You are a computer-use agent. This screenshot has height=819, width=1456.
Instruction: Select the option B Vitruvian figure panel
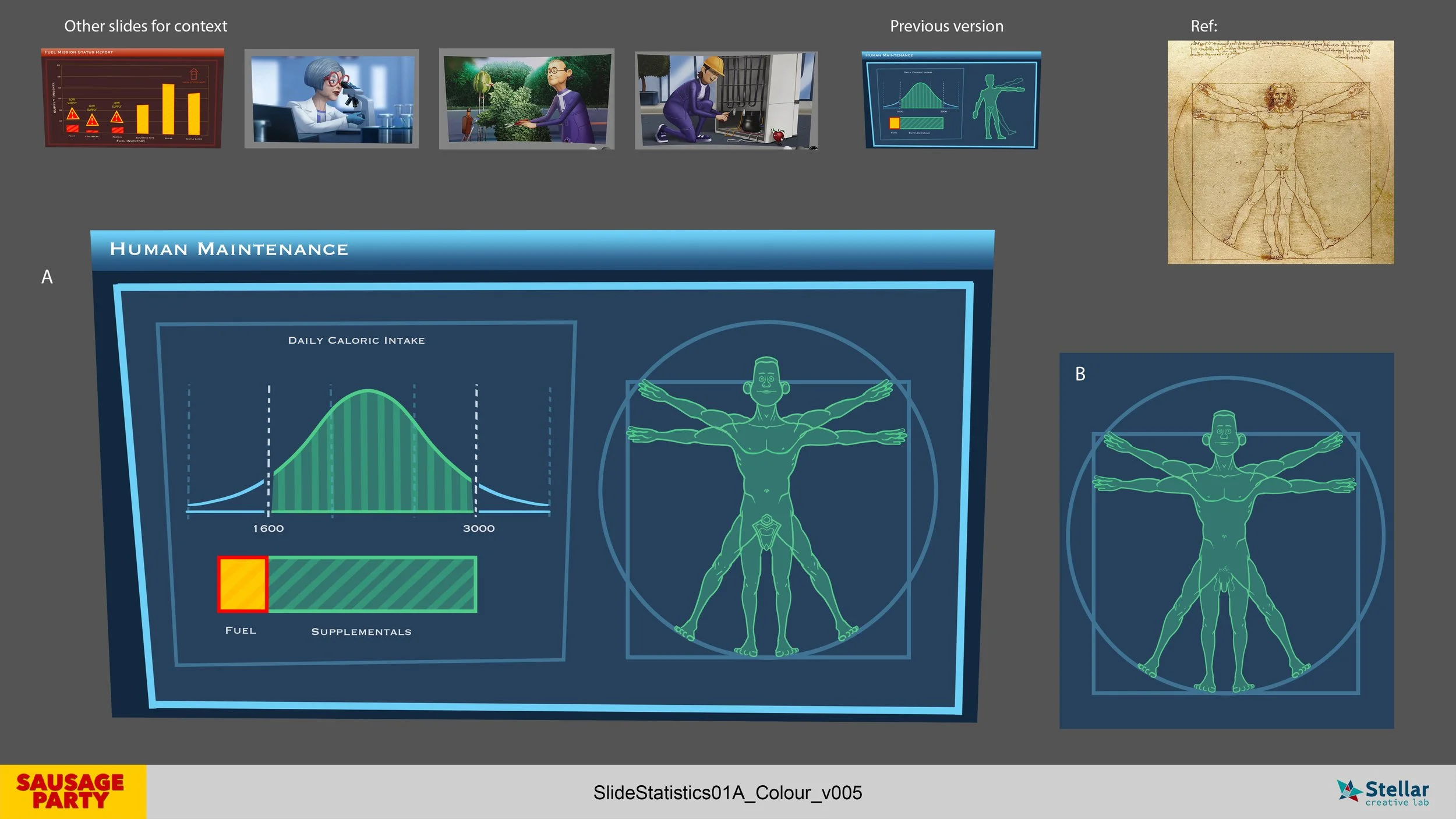pos(1227,541)
